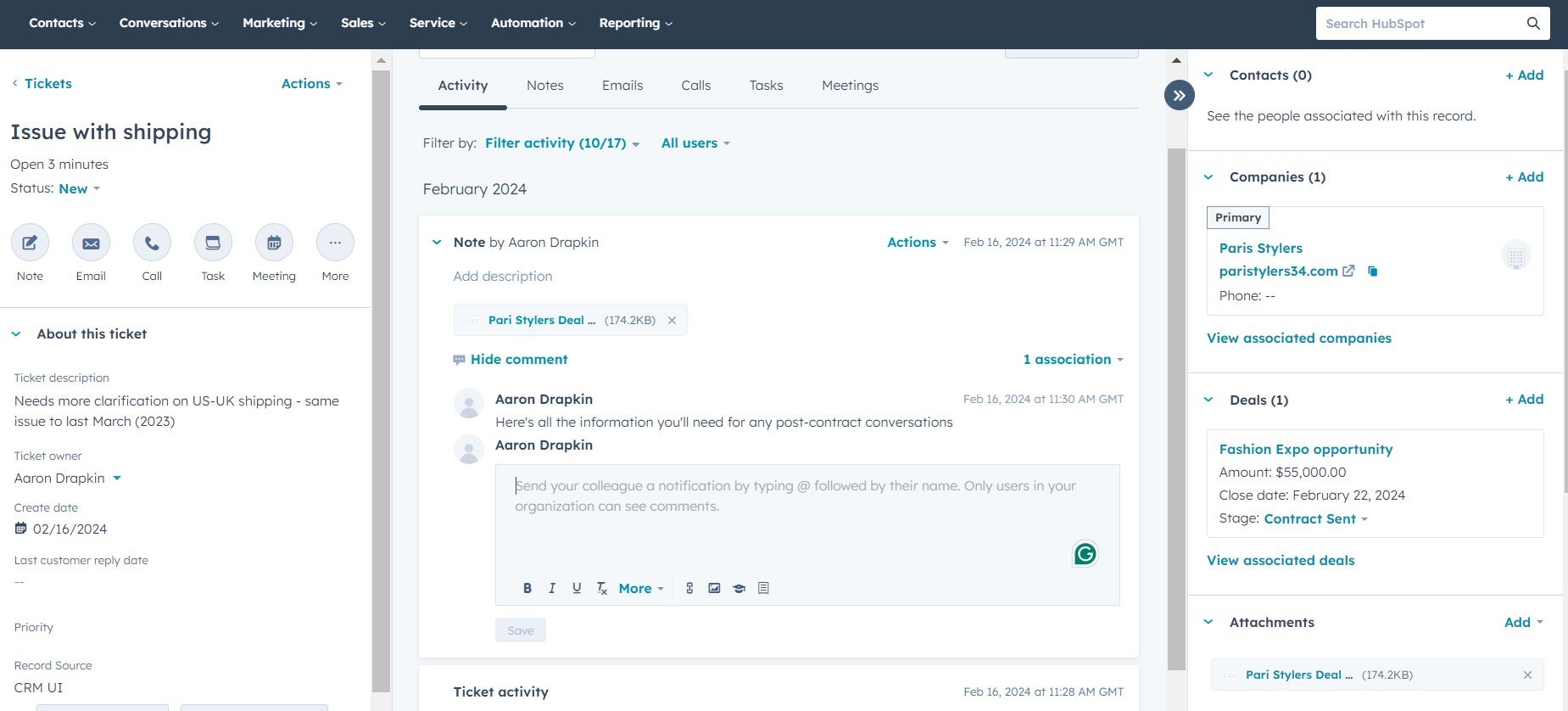This screenshot has height=711, width=1568.
Task: Click the Note action icon
Action: click(x=30, y=243)
